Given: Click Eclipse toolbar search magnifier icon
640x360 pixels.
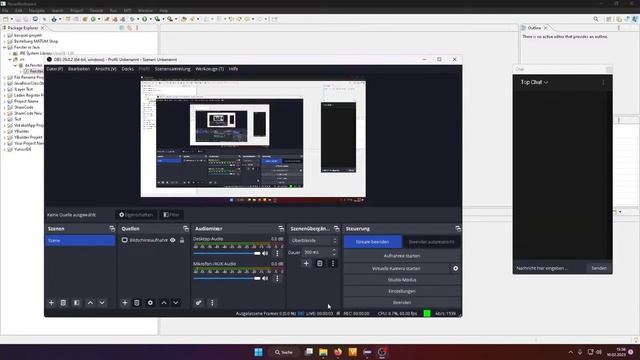Looking at the screenshot, I should (596, 19).
